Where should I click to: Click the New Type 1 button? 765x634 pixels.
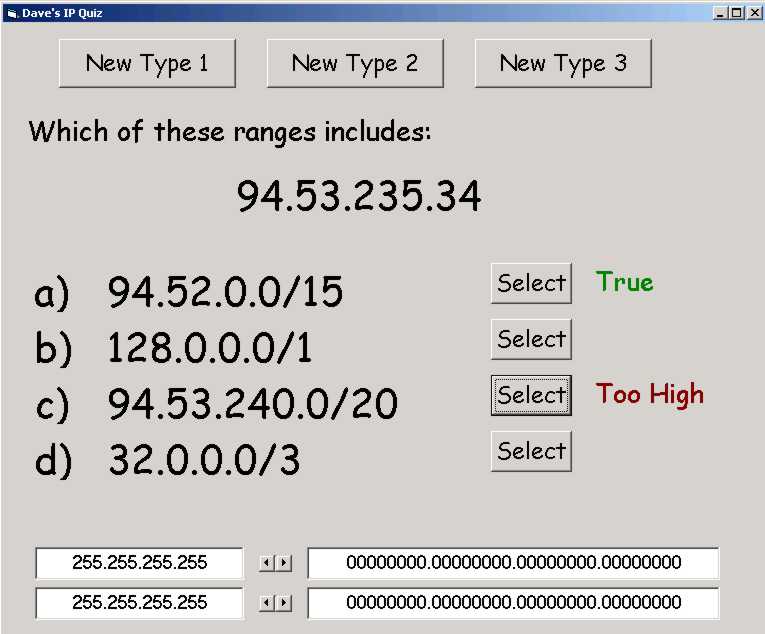[147, 63]
